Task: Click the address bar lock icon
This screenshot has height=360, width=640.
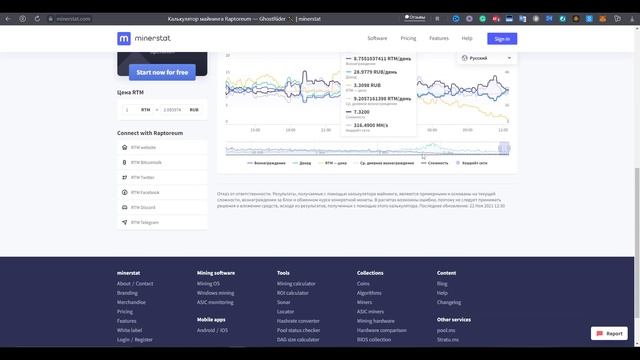Action: (x=51, y=19)
